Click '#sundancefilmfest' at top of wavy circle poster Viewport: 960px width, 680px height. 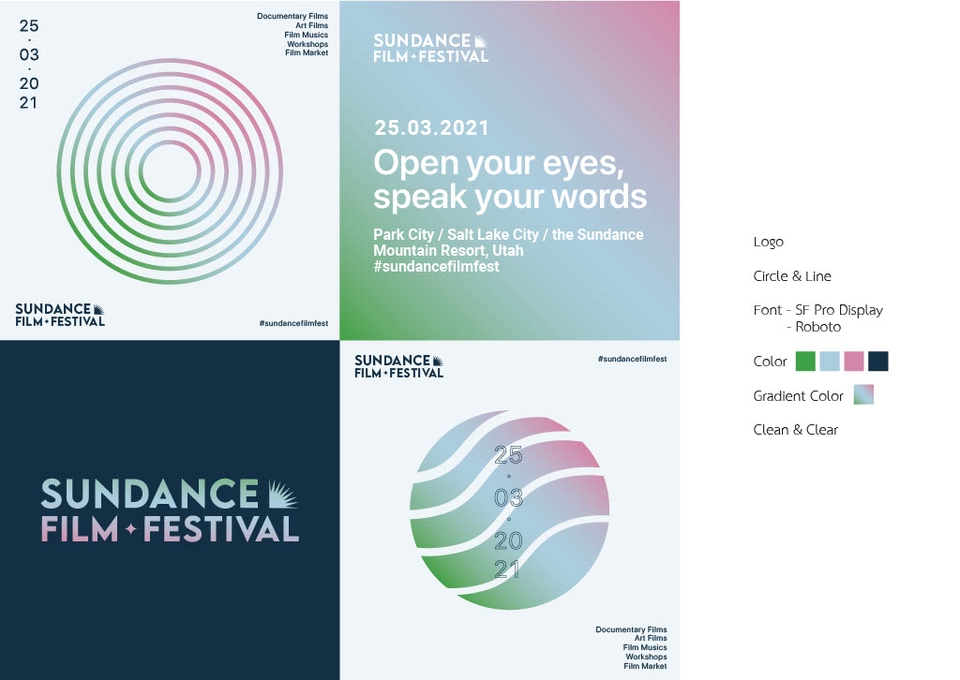(632, 359)
